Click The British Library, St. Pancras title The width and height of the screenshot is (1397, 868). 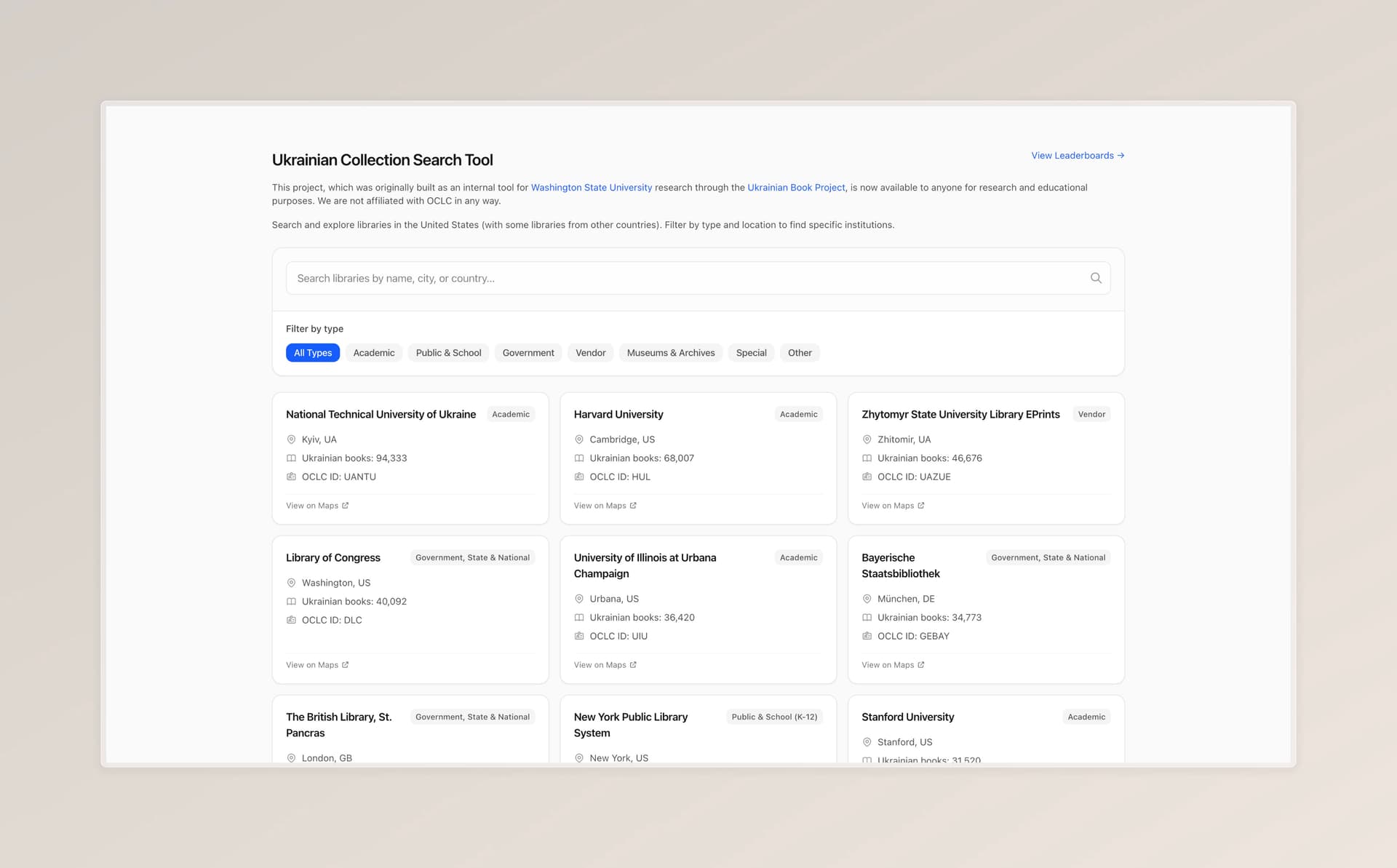339,725
